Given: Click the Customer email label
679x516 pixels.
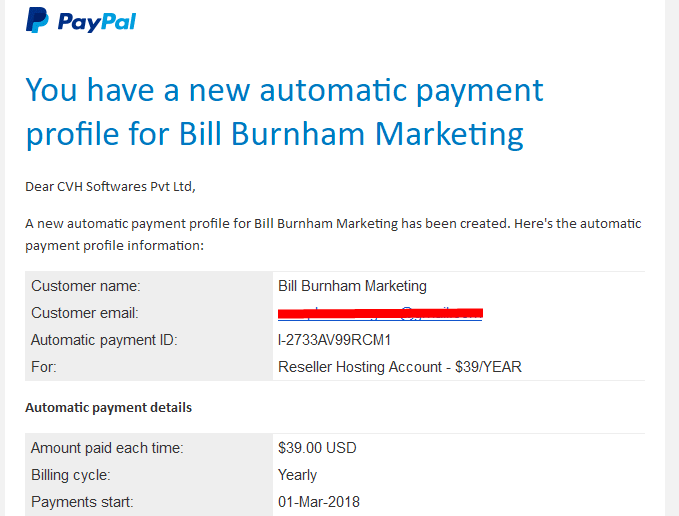Looking at the screenshot, I should 85,313.
